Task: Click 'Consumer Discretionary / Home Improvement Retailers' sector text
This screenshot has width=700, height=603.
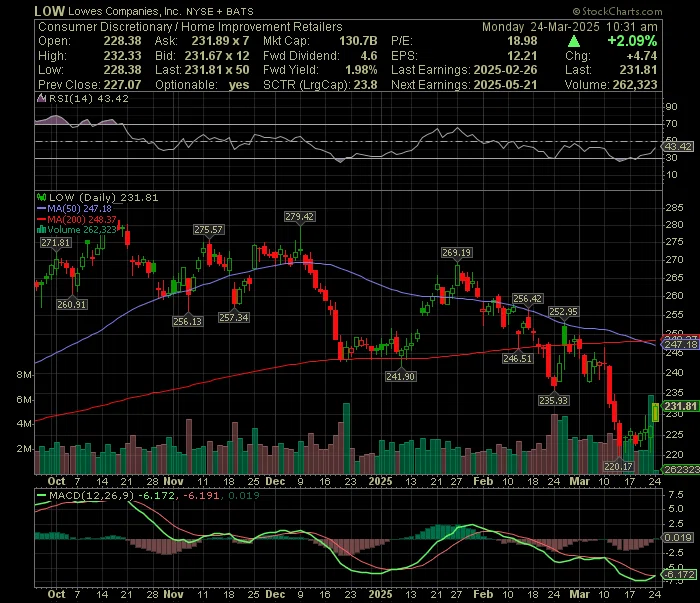Action: pos(190,27)
